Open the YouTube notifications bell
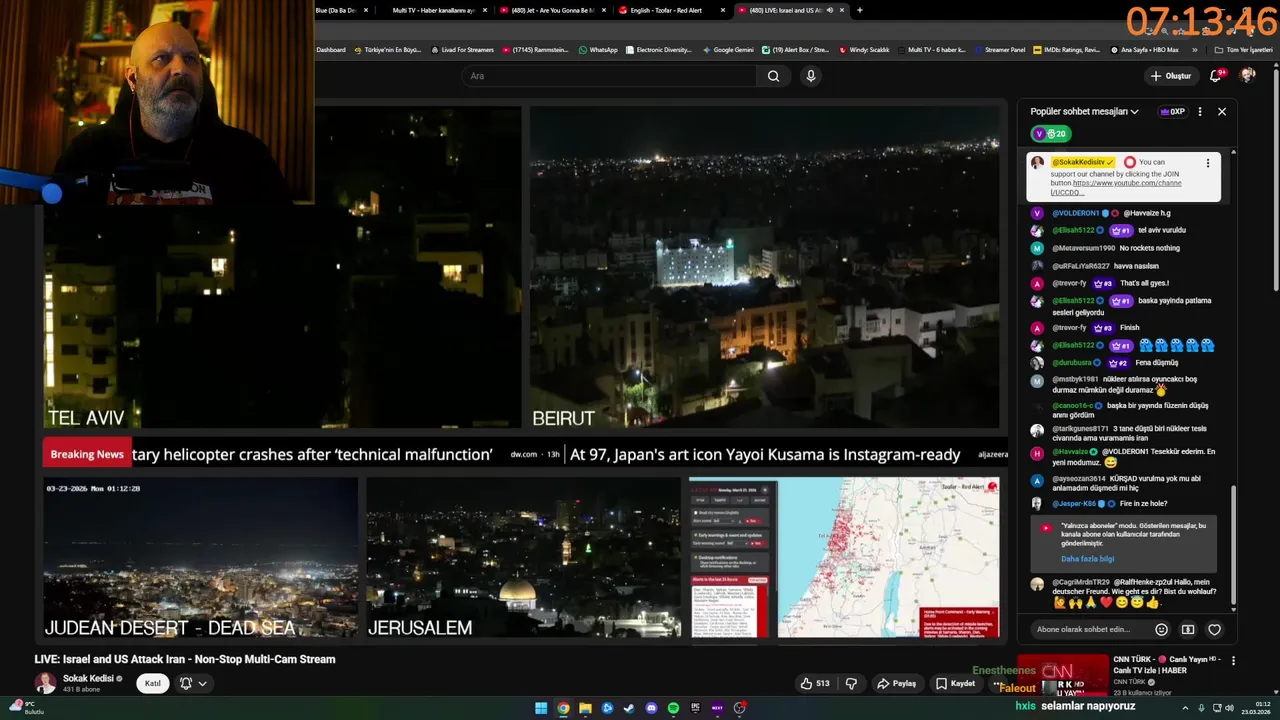Image resolution: width=1280 pixels, height=720 pixels. point(1216,76)
